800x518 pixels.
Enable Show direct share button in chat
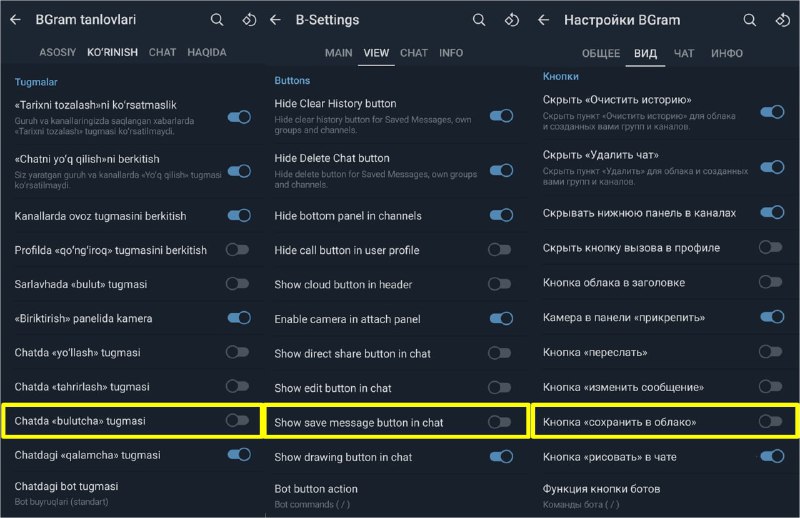point(499,353)
